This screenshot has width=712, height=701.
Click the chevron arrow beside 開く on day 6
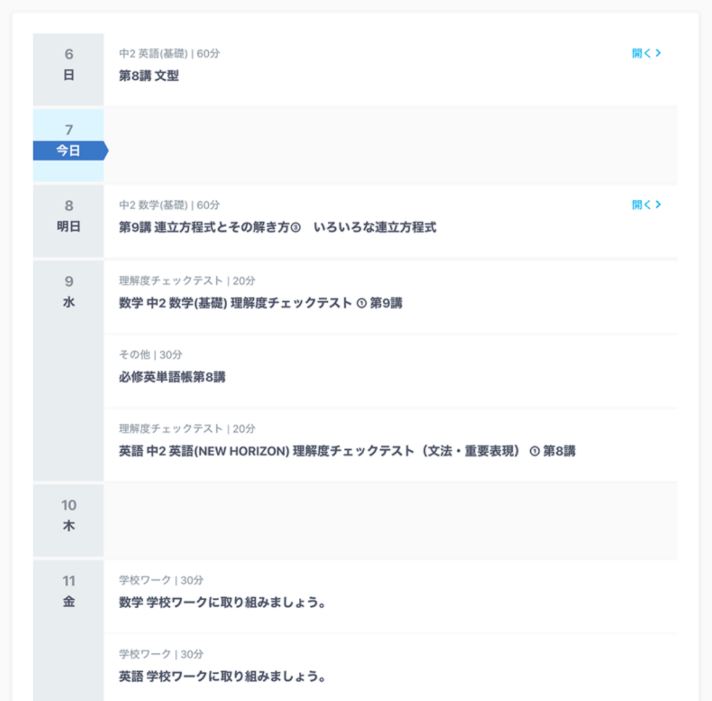coord(658,53)
